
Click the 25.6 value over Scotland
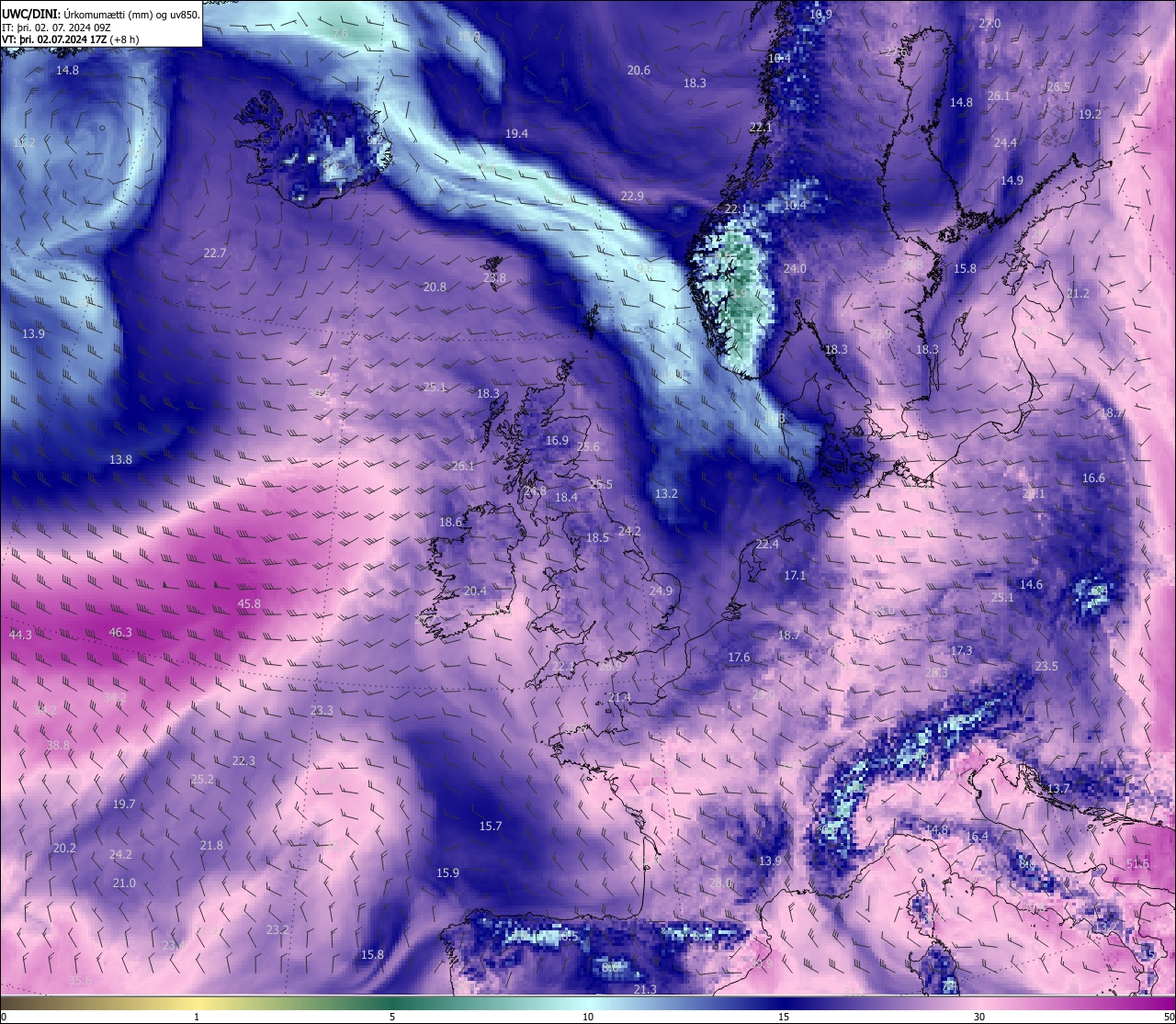click(588, 446)
